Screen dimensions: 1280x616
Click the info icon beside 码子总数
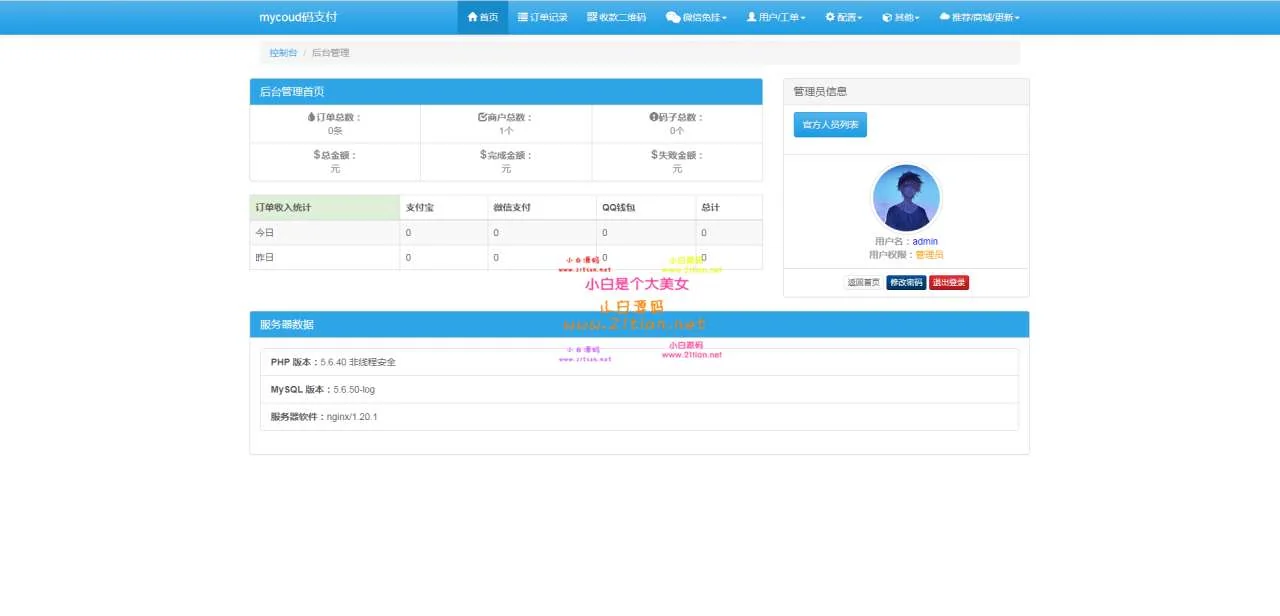point(653,117)
